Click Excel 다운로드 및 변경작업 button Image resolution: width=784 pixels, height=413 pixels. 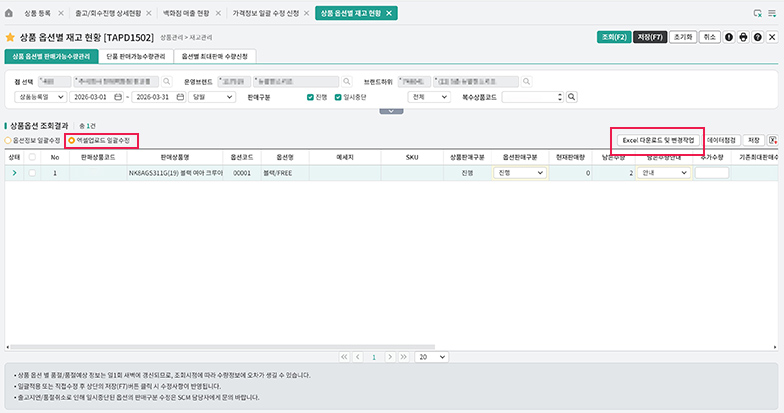pos(658,140)
